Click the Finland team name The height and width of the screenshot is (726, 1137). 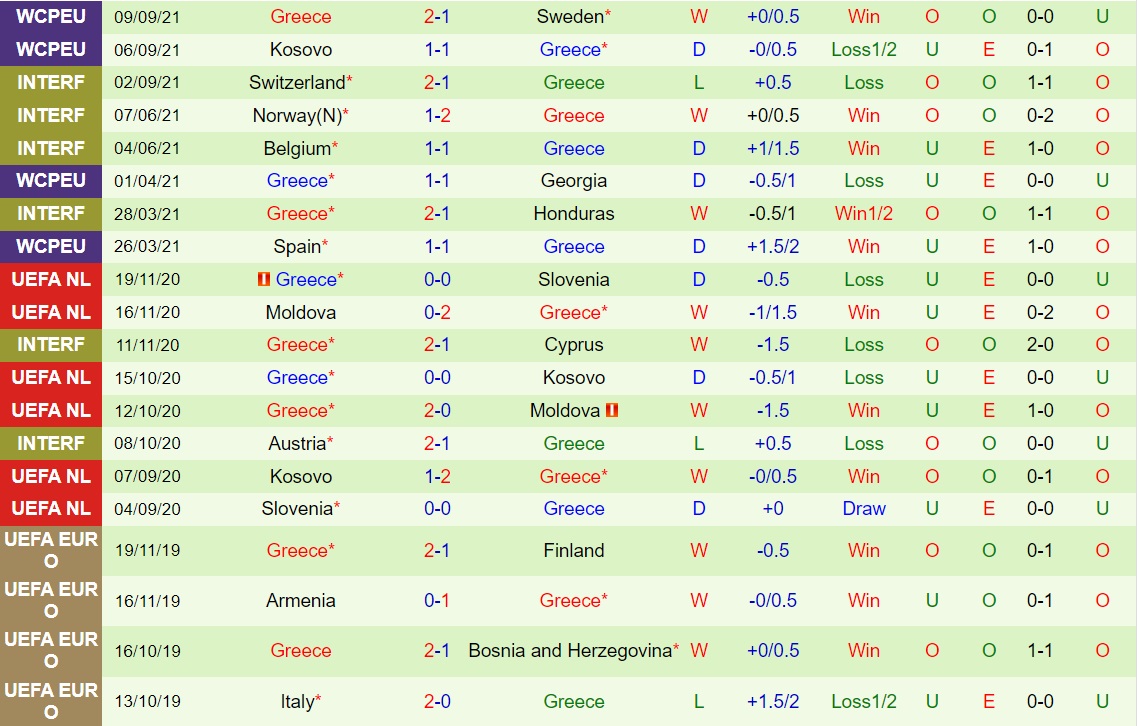pyautogui.click(x=574, y=550)
